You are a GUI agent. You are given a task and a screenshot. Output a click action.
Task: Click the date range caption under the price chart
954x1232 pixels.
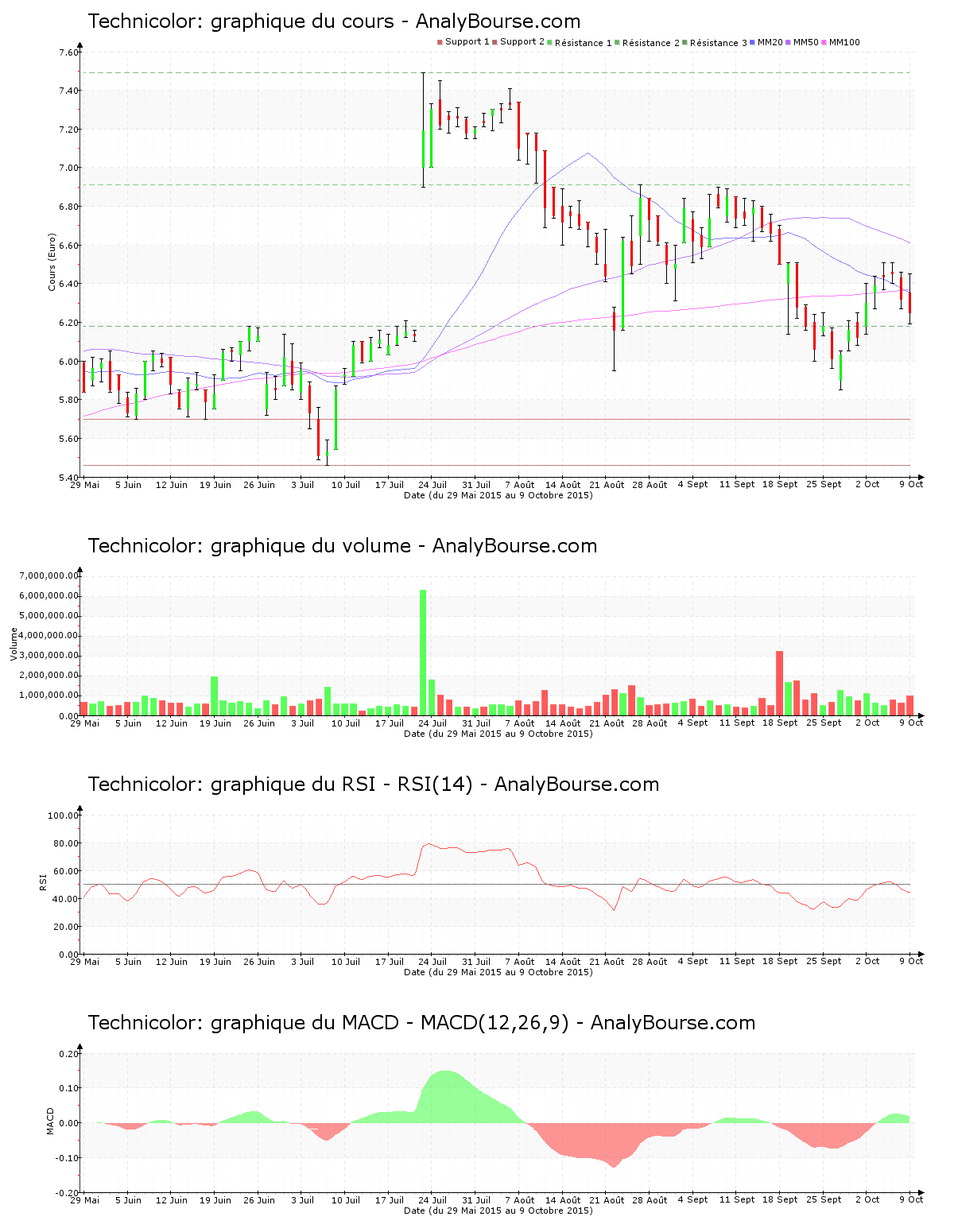pyautogui.click(x=498, y=495)
